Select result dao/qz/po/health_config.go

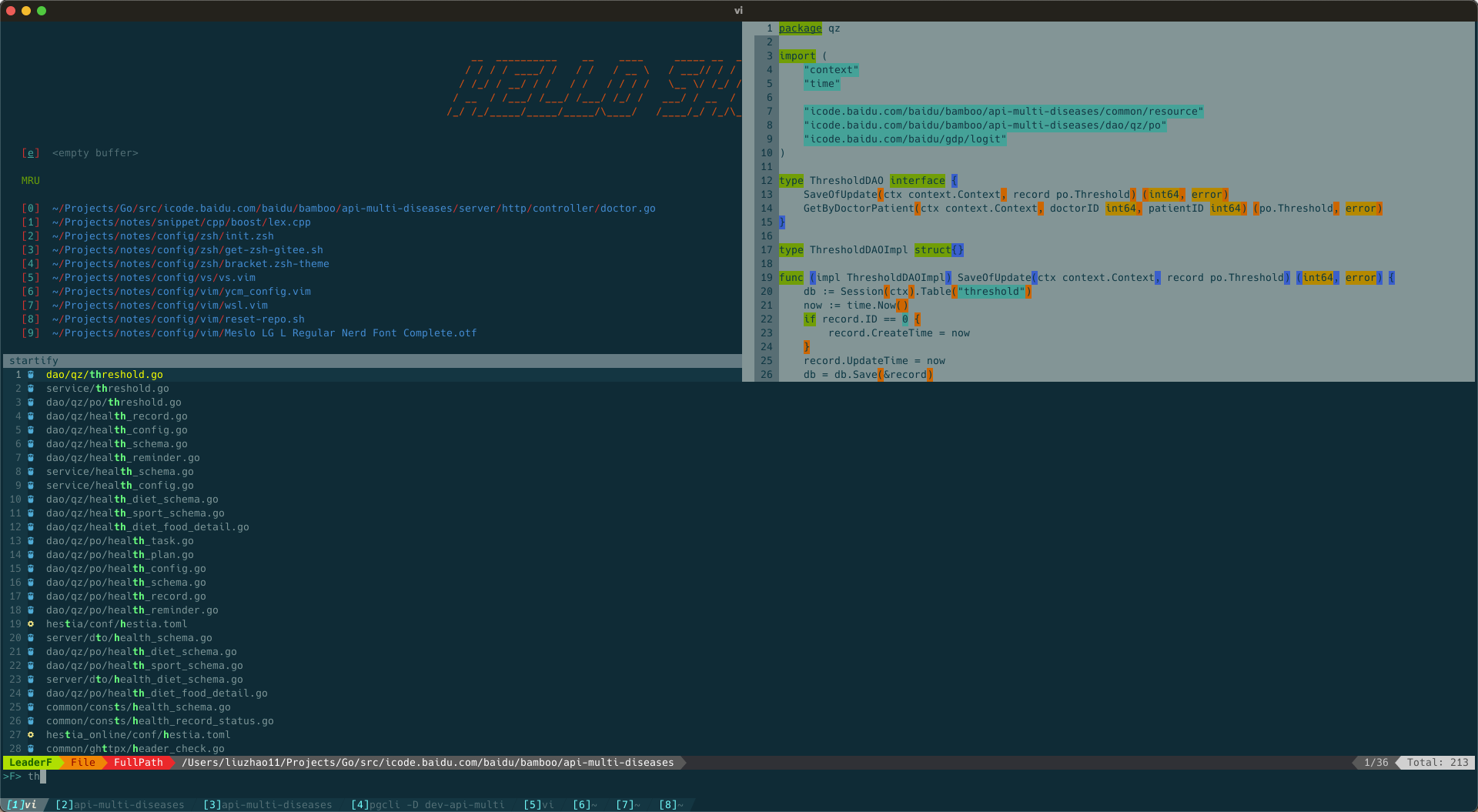click(126, 569)
